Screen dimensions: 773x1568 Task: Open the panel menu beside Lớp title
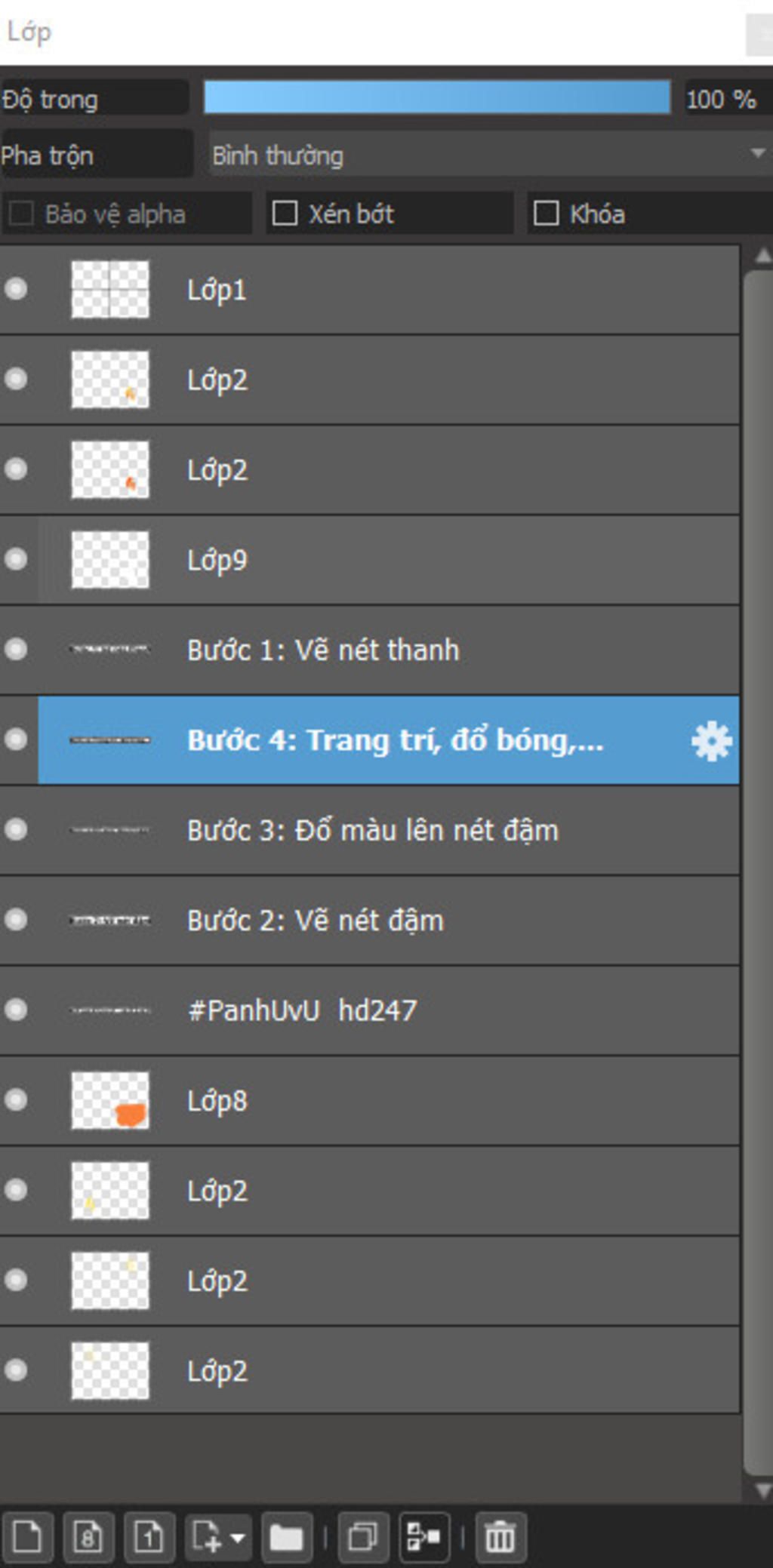[x=759, y=34]
